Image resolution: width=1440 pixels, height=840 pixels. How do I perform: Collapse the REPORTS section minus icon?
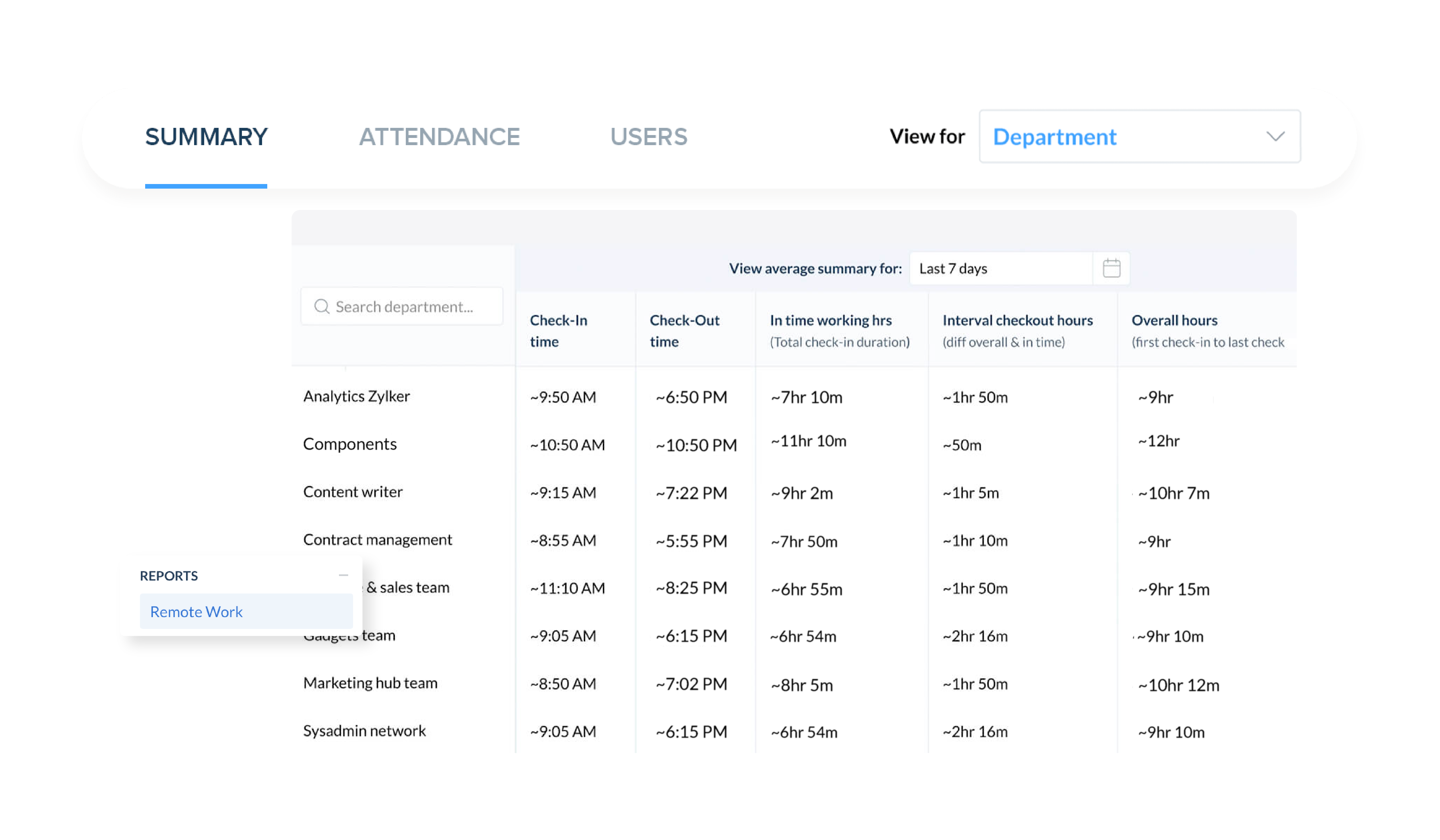tap(343, 575)
